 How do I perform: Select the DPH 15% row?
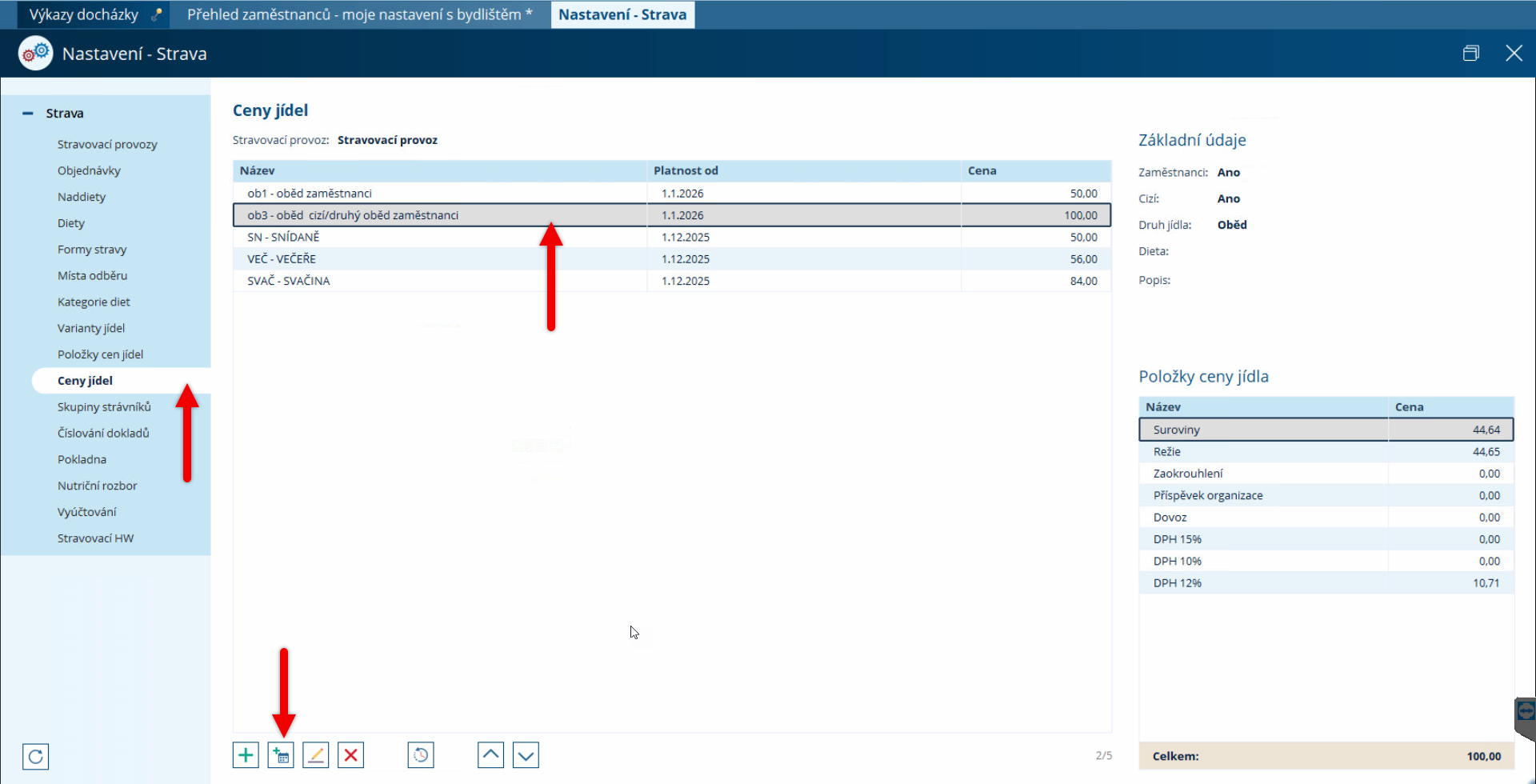1326,539
